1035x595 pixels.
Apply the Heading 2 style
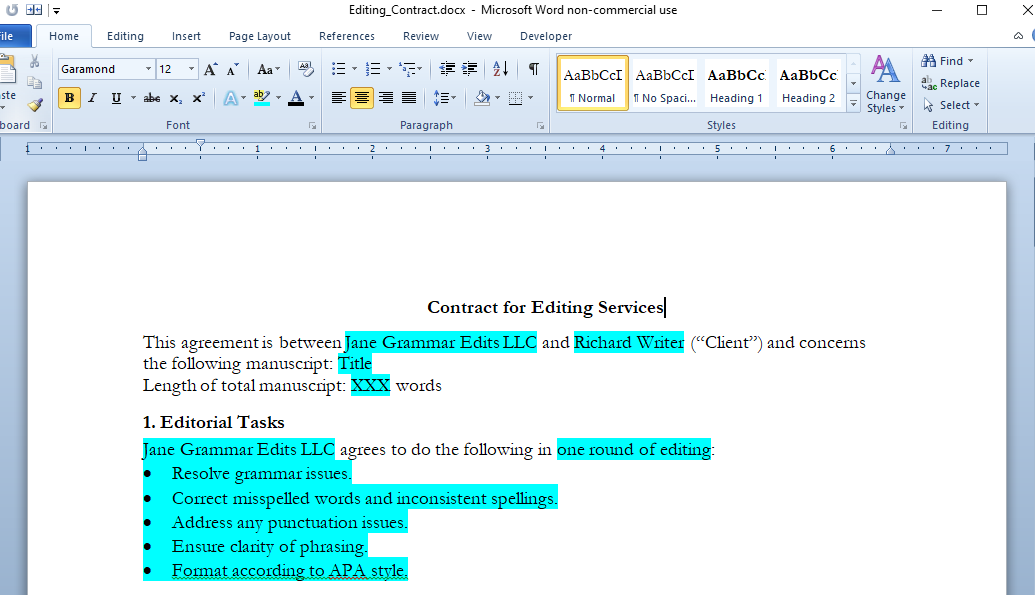(809, 83)
